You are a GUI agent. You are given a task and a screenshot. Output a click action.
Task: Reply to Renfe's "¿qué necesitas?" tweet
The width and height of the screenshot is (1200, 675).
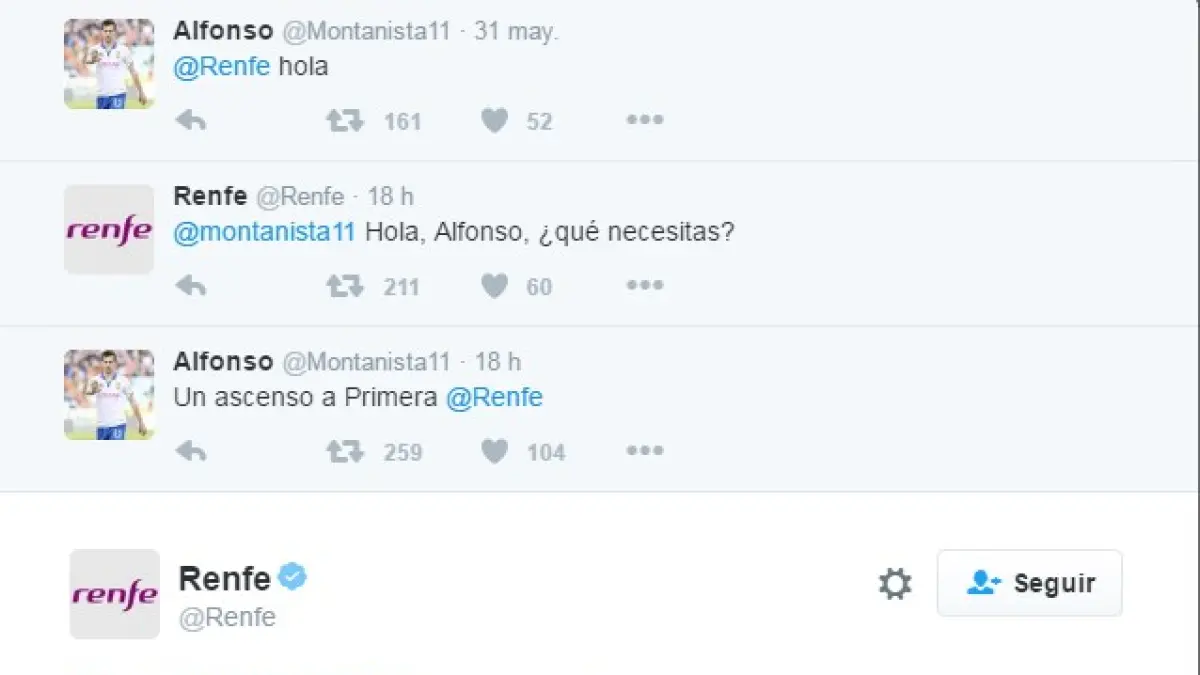tap(190, 287)
